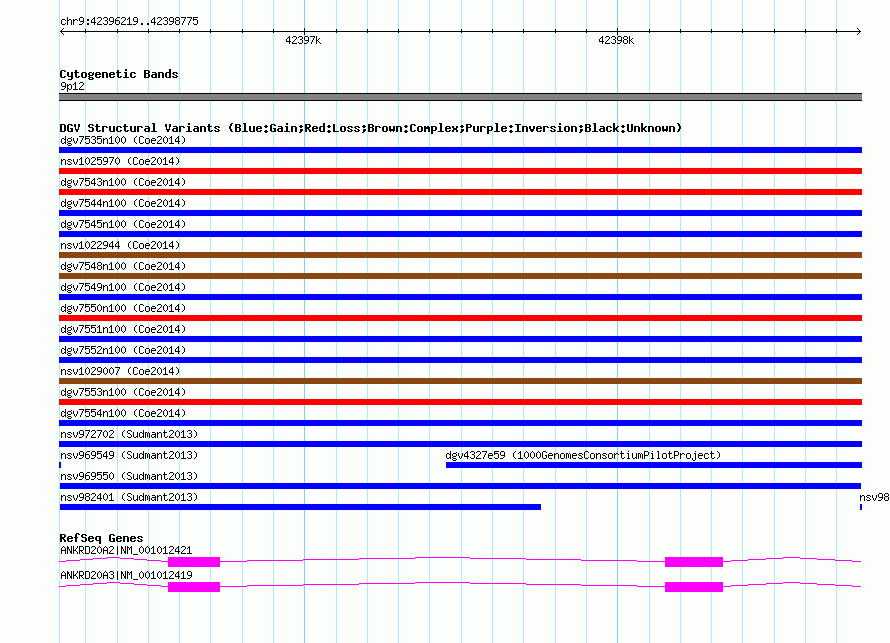Click the first exon block of ANKRD20A2
This screenshot has height=643, width=890.
194,562
